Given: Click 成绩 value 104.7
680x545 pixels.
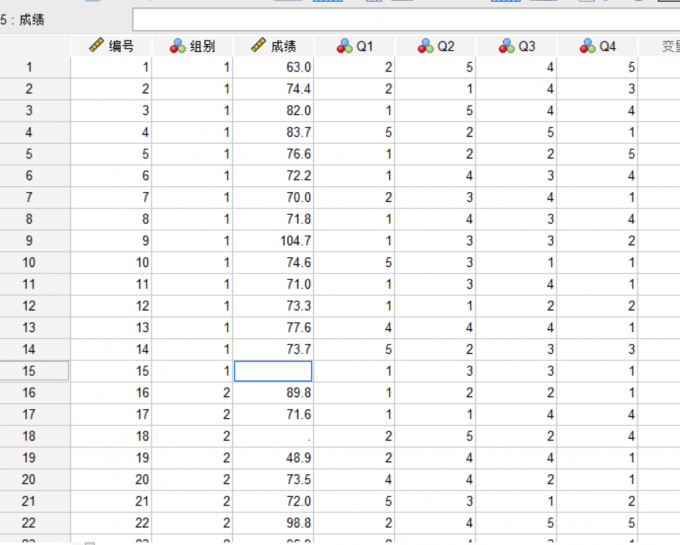Looking at the screenshot, I should tap(273, 241).
